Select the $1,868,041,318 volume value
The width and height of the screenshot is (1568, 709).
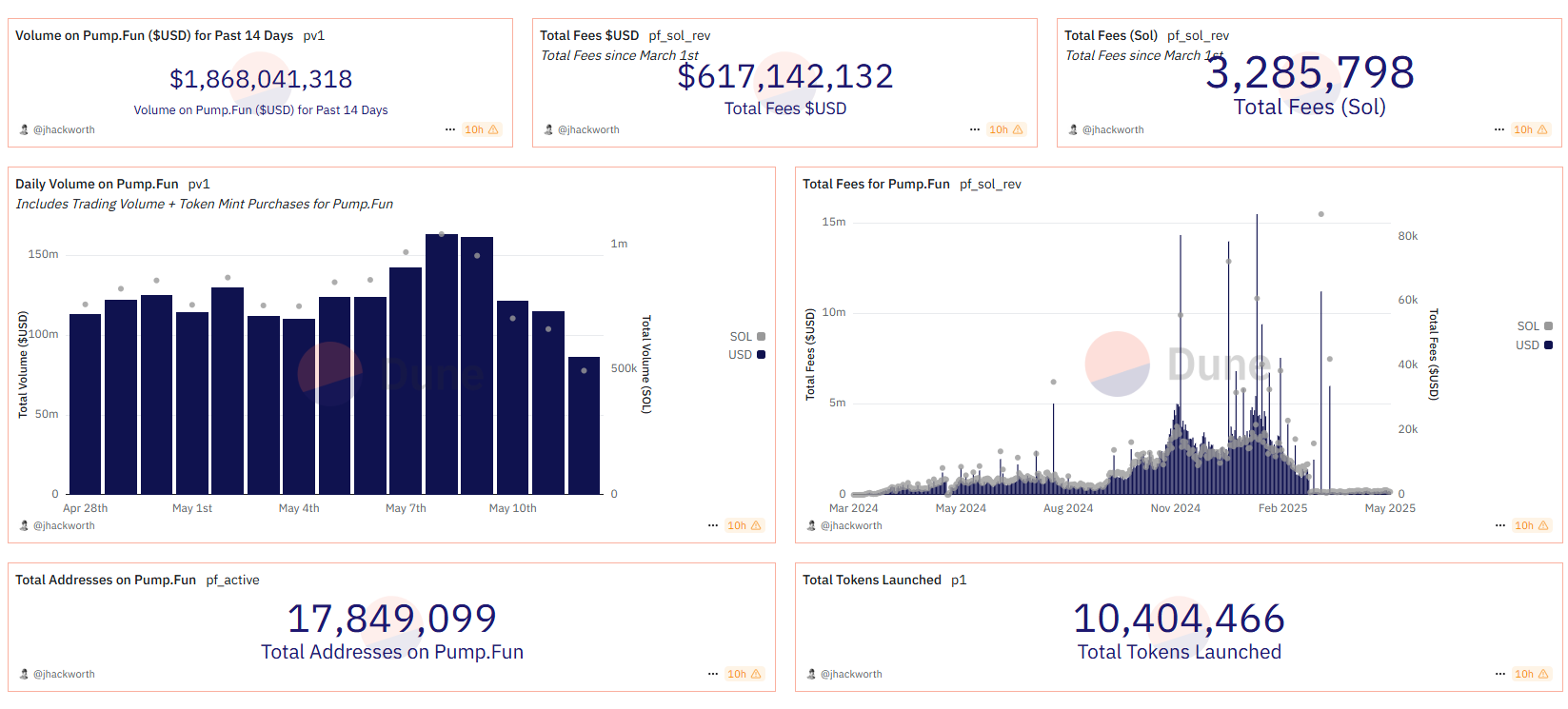point(261,79)
